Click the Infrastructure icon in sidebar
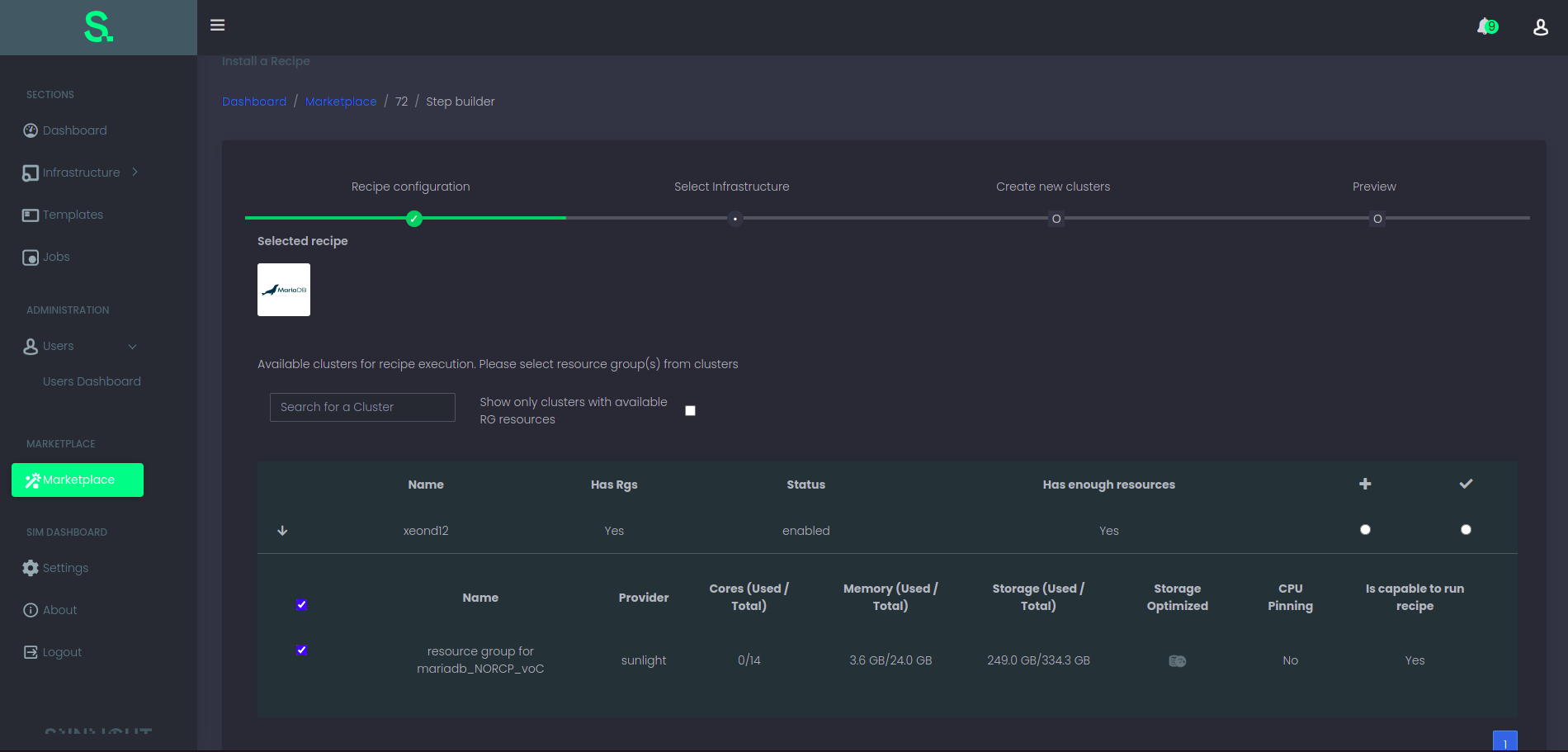Image resolution: width=1568 pixels, height=752 pixels. tap(31, 173)
